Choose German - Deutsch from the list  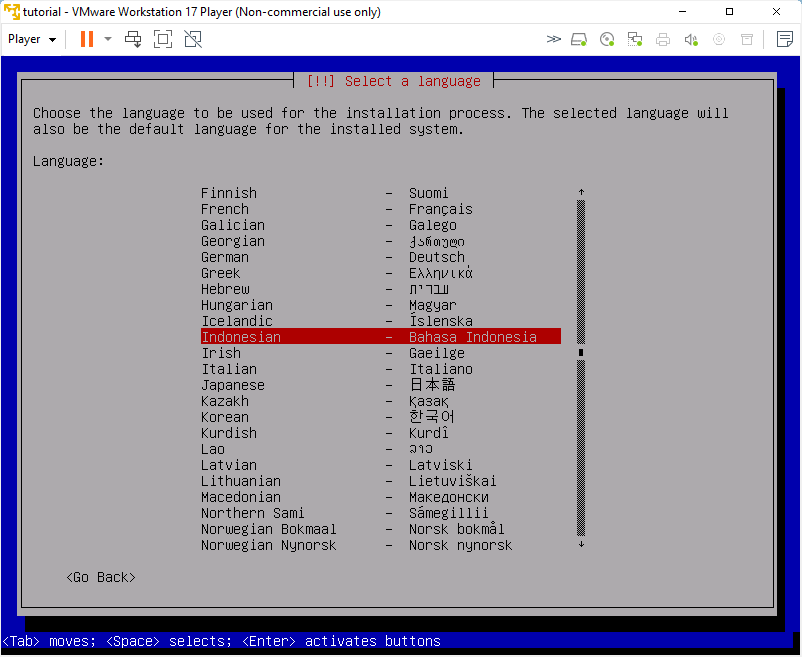tap(381, 257)
